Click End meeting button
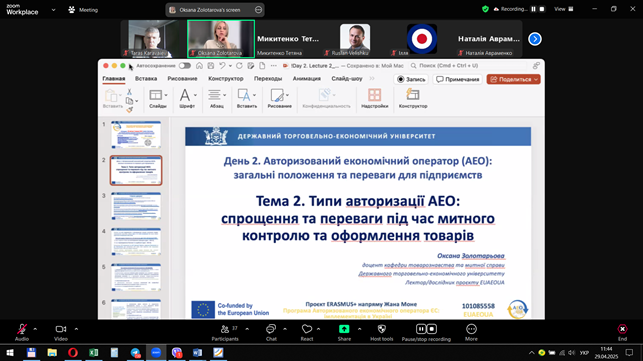 pyautogui.click(x=622, y=331)
